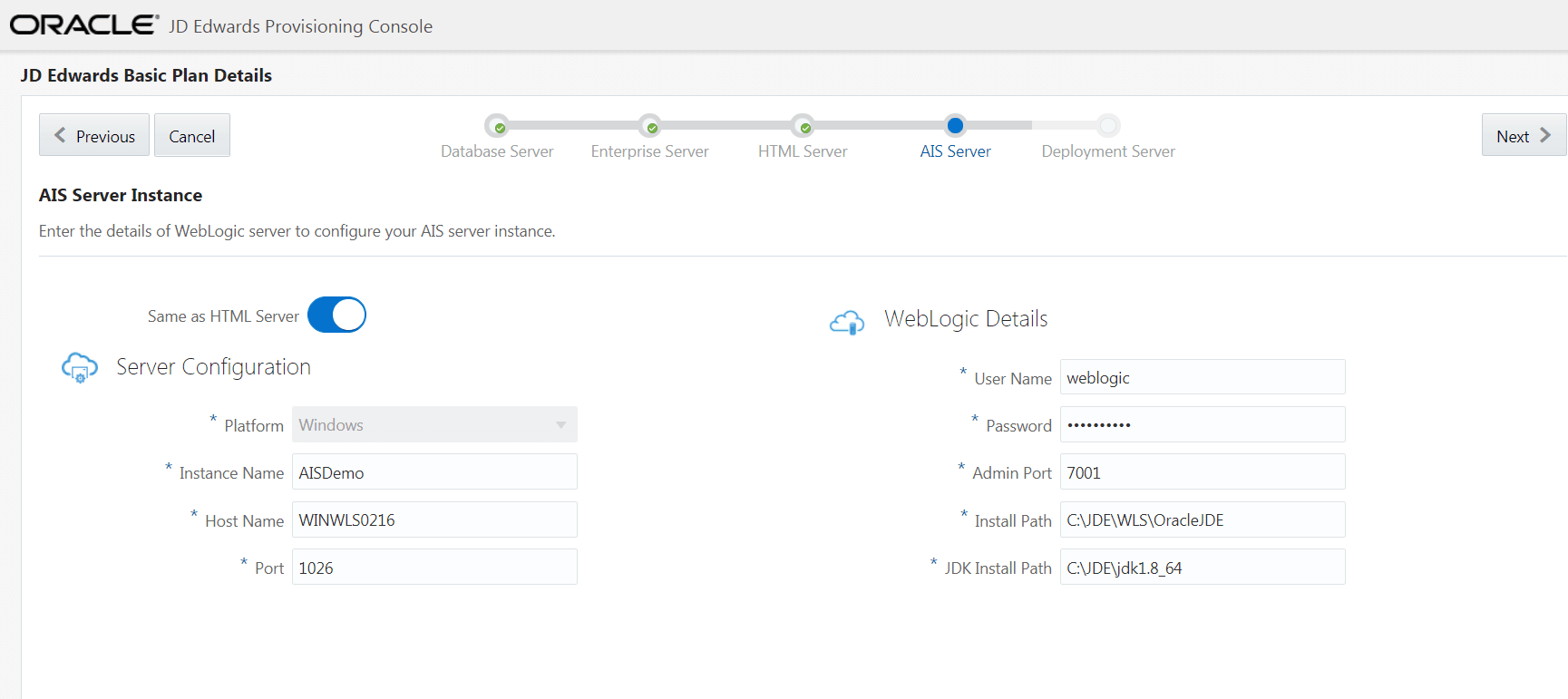
Task: Go to the Database Server step label
Action: pos(497,151)
